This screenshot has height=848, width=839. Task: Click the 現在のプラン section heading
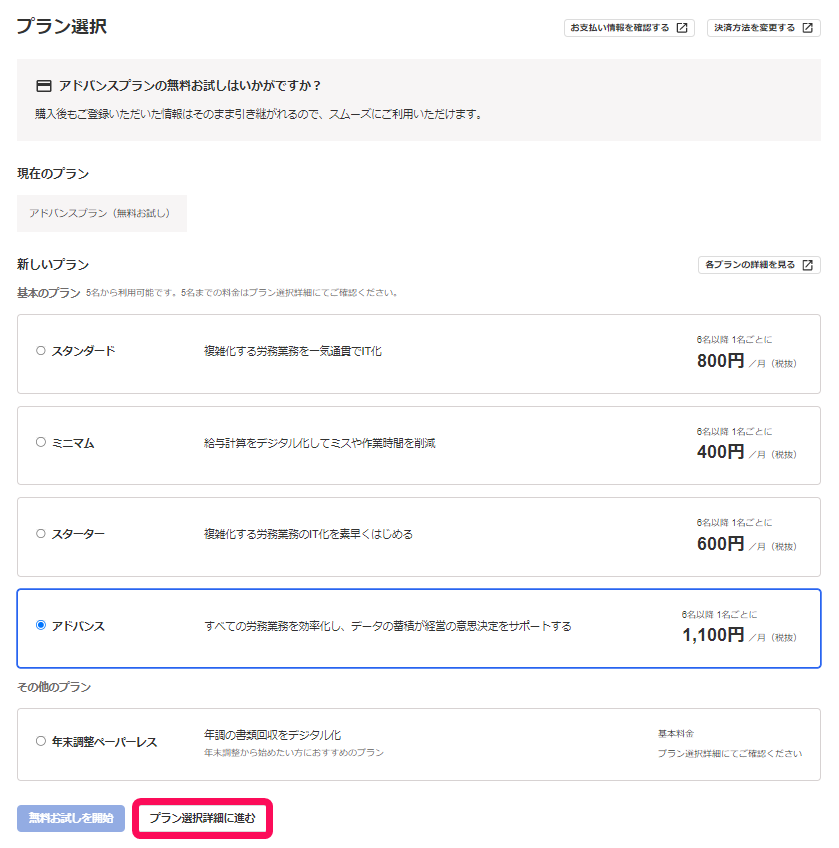click(x=53, y=174)
